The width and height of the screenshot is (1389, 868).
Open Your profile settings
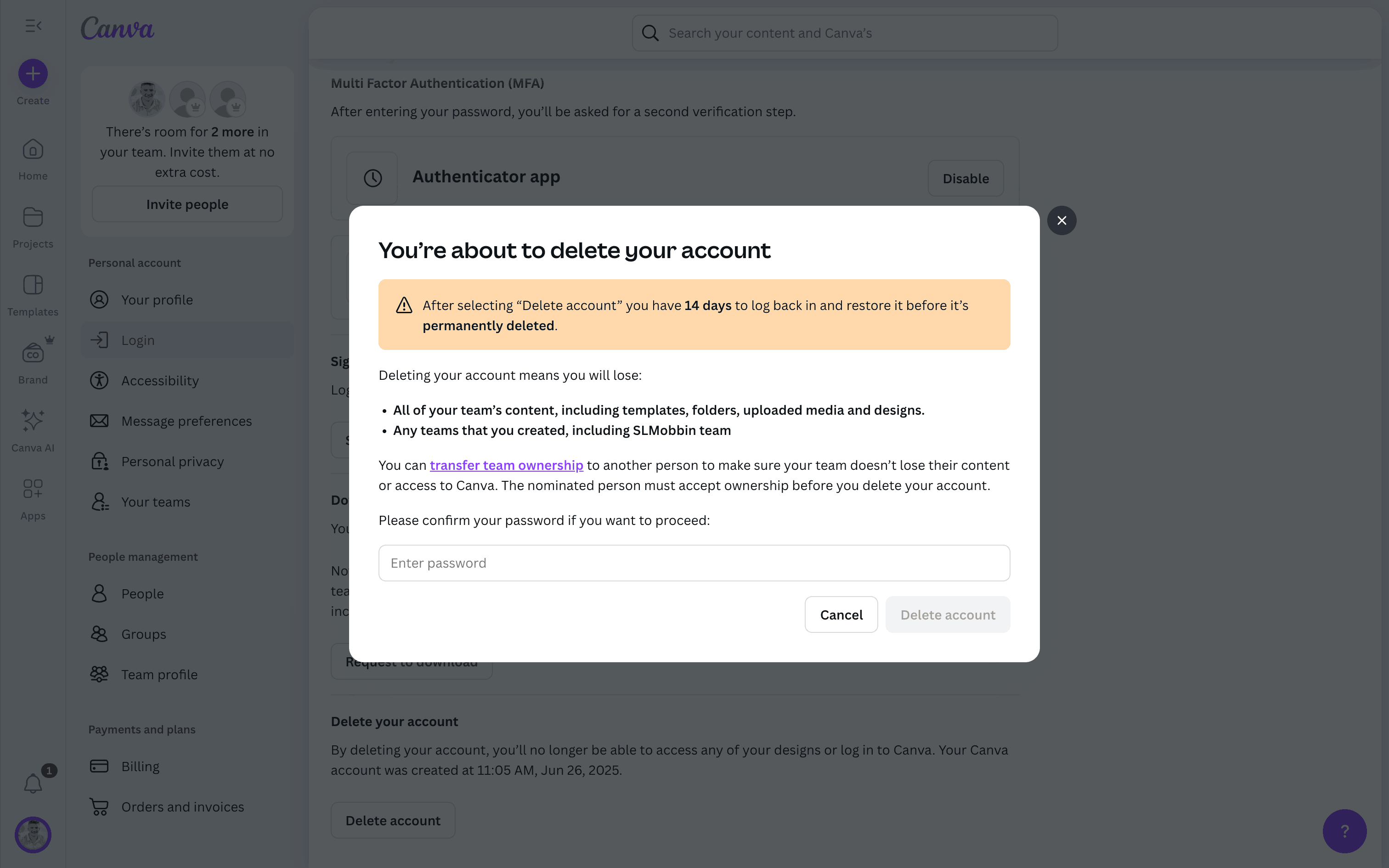coord(157,299)
